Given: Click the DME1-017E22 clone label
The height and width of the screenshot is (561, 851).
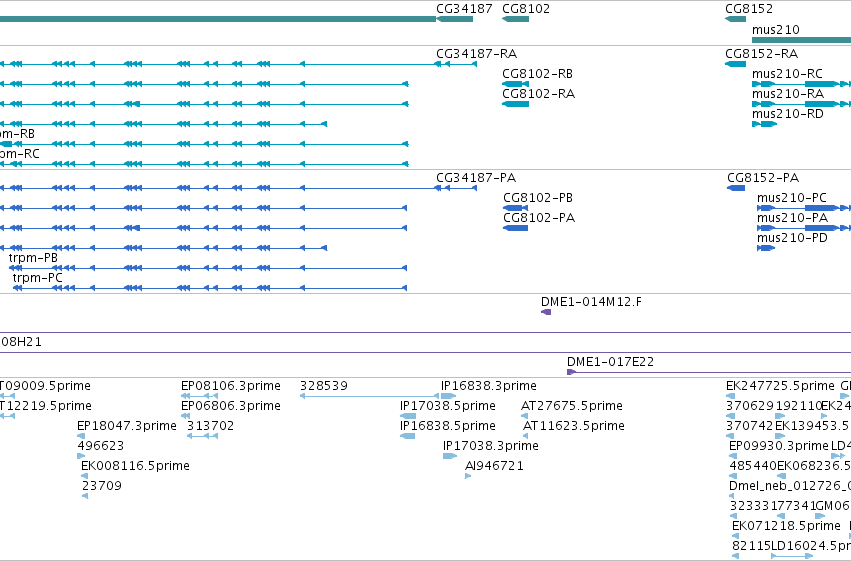Looking at the screenshot, I should point(610,362).
